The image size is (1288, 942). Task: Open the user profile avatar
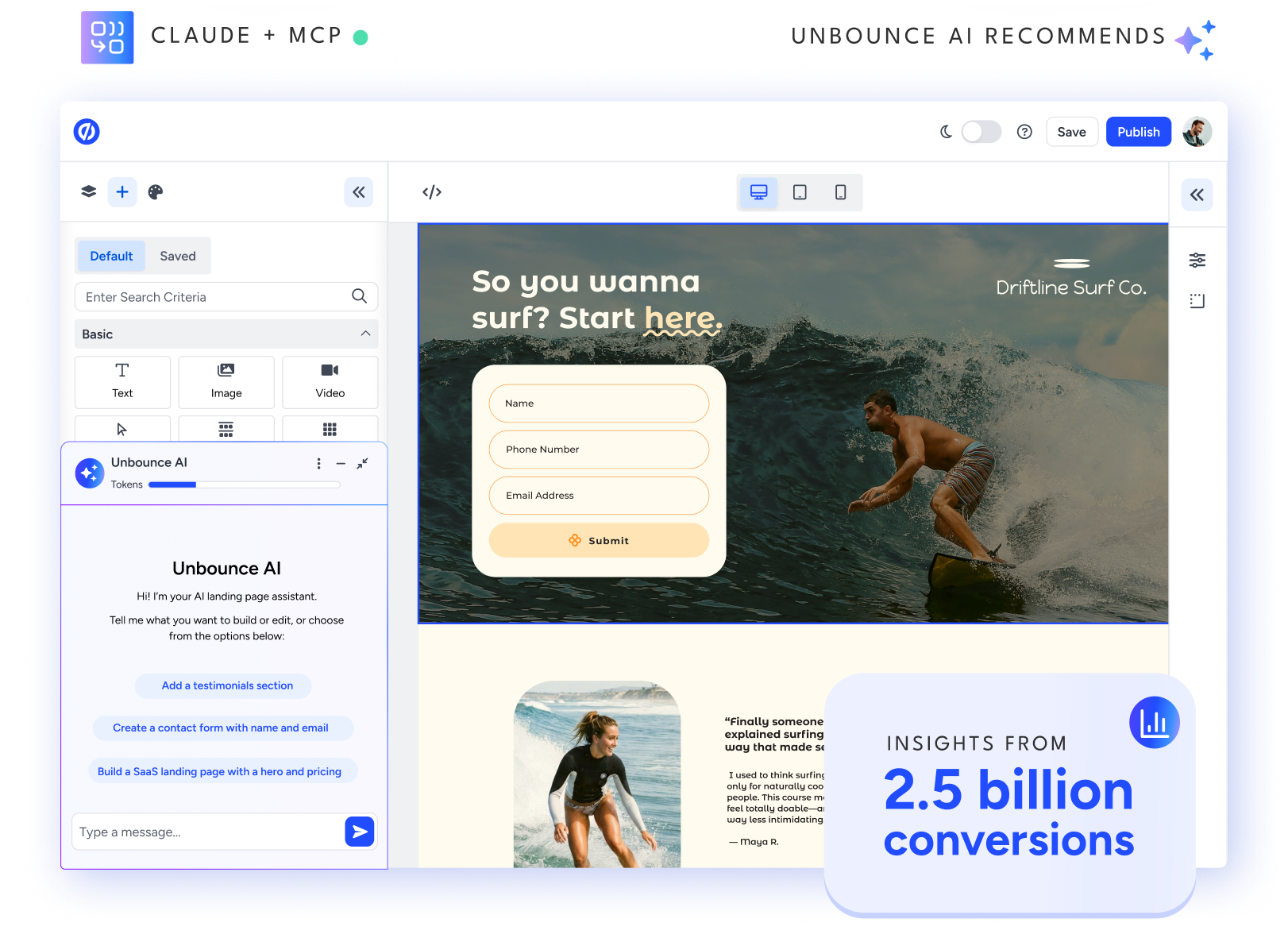1197,132
